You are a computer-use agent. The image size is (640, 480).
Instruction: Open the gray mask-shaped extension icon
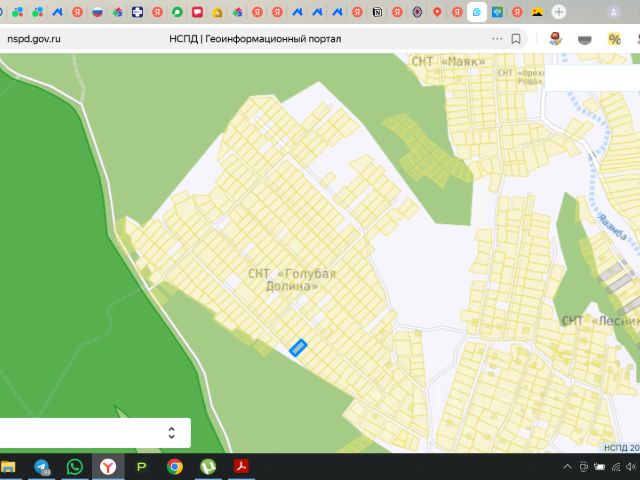coord(584,40)
